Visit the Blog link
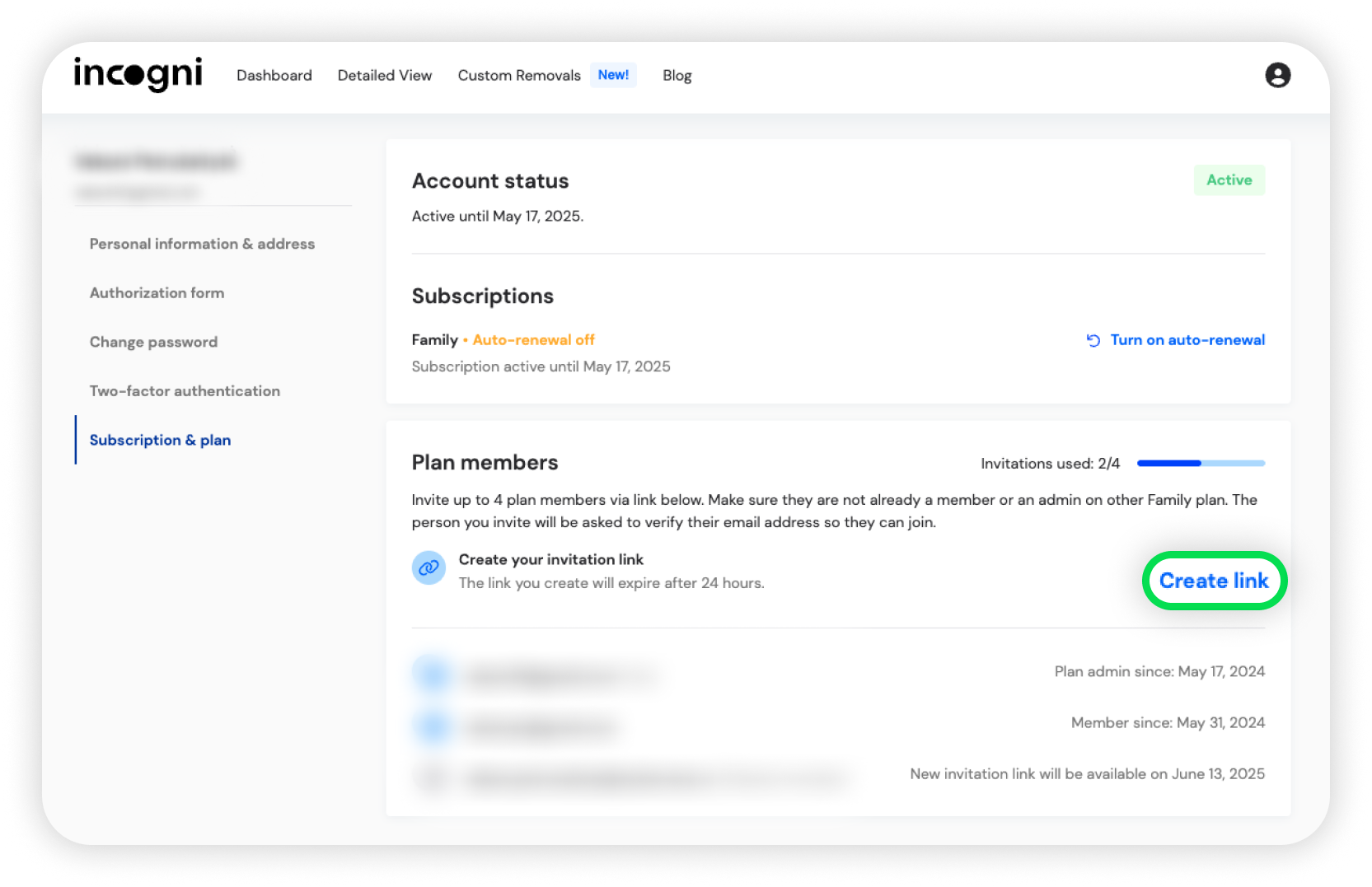Viewport: 1372px width, 887px height. coord(677,76)
